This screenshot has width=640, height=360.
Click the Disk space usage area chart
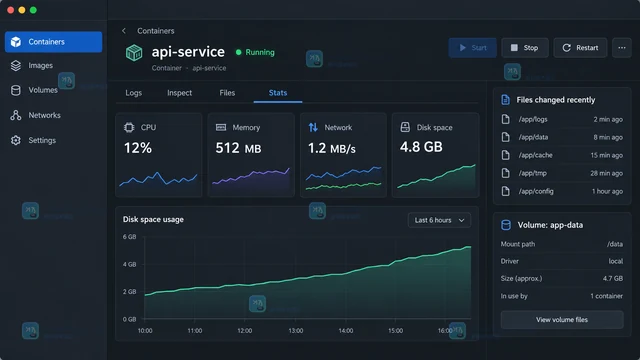(x=308, y=282)
